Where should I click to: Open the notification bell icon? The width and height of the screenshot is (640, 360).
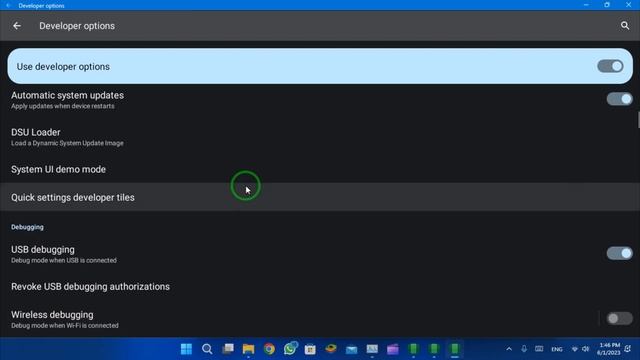tap(628, 349)
